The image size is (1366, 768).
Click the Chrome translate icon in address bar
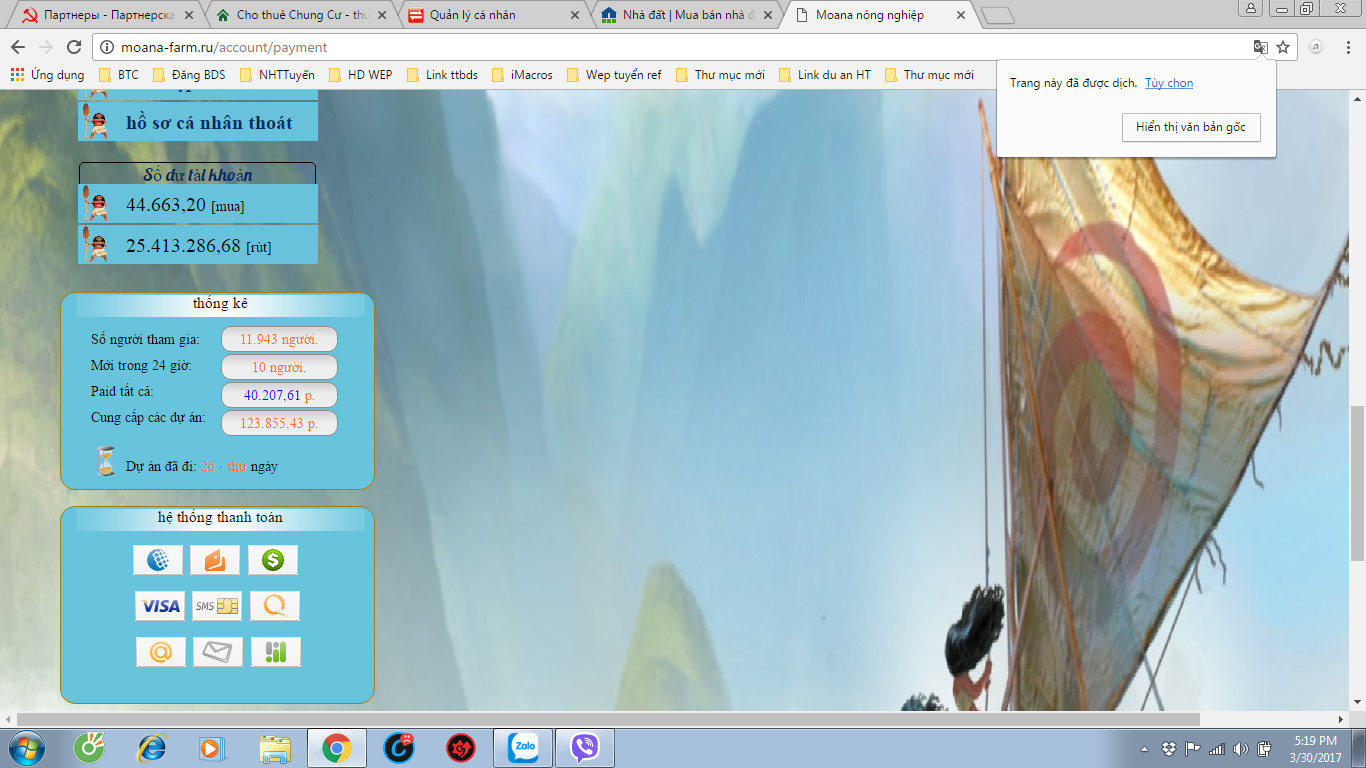(1261, 47)
